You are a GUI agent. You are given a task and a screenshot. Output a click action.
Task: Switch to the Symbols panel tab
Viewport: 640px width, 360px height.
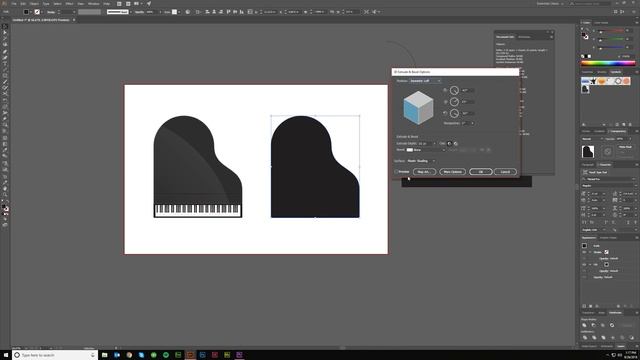[x=616, y=72]
